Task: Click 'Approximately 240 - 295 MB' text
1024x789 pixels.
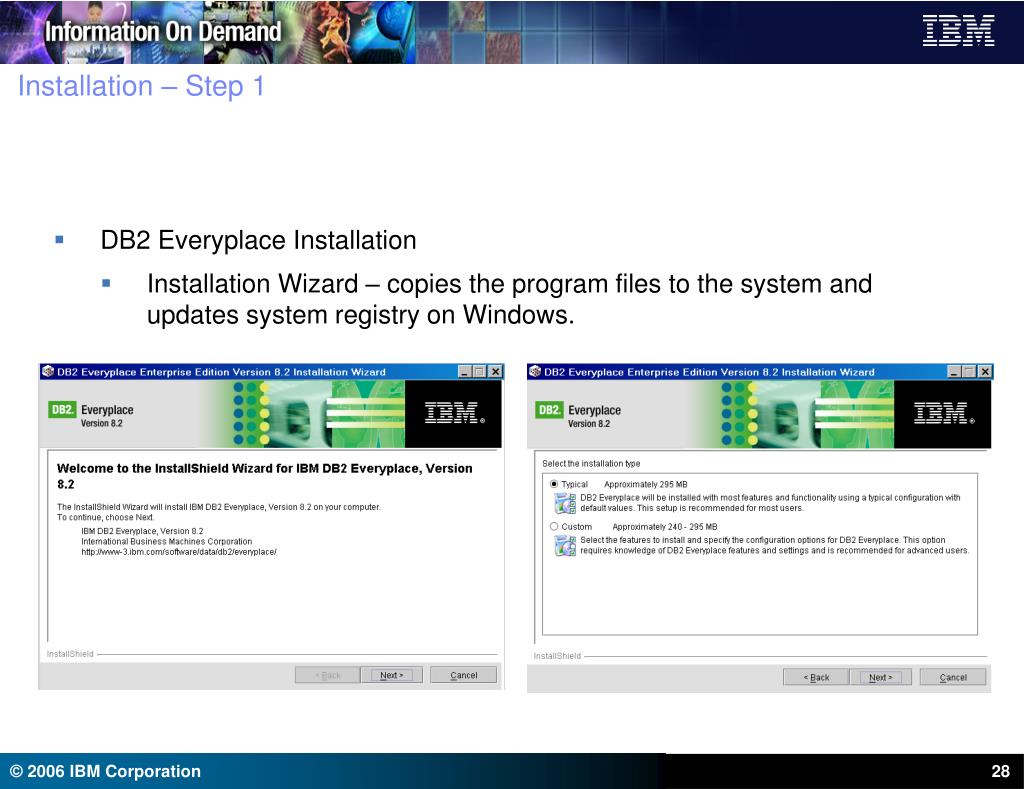Action: tap(665, 527)
